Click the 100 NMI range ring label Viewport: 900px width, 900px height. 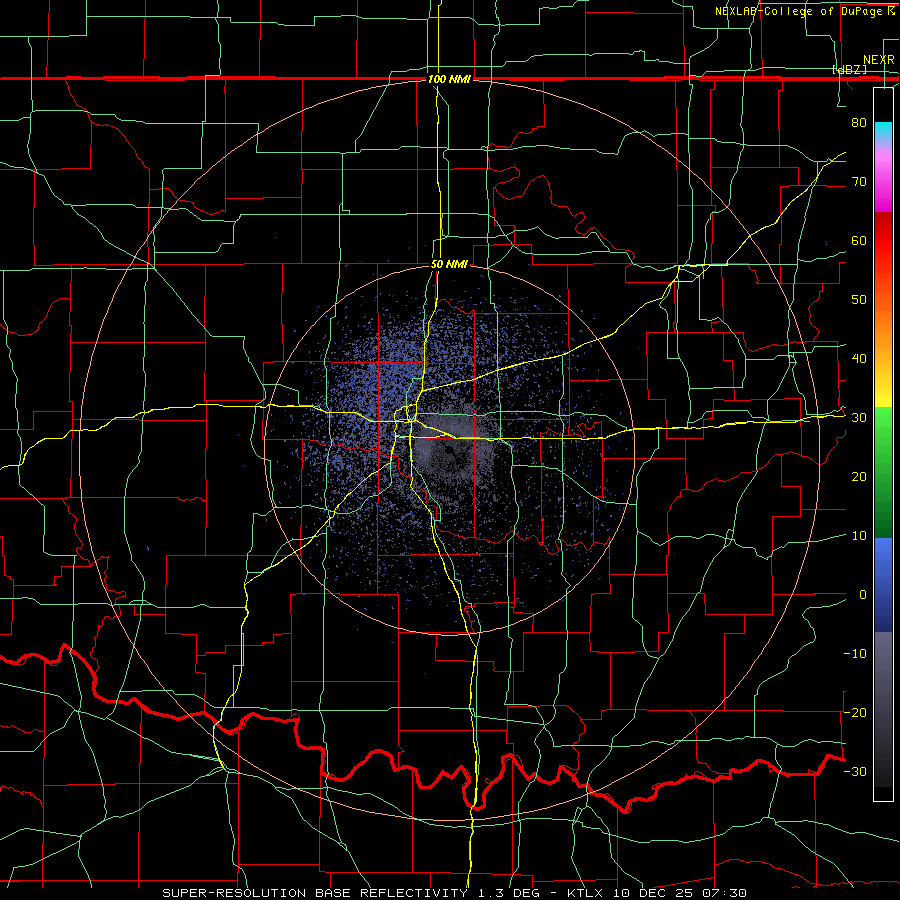point(449,79)
